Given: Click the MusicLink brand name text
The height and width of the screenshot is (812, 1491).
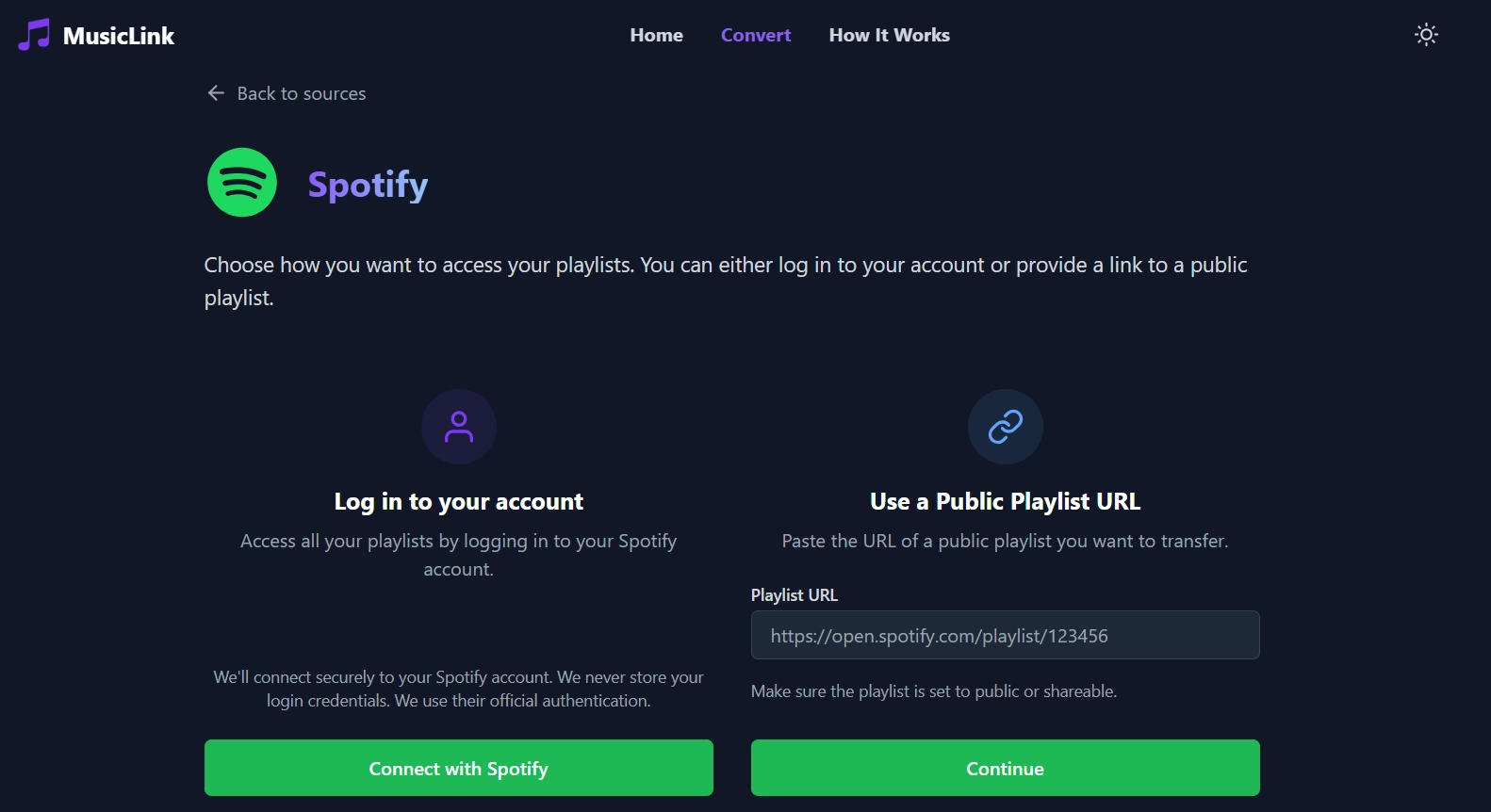Looking at the screenshot, I should 119,36.
